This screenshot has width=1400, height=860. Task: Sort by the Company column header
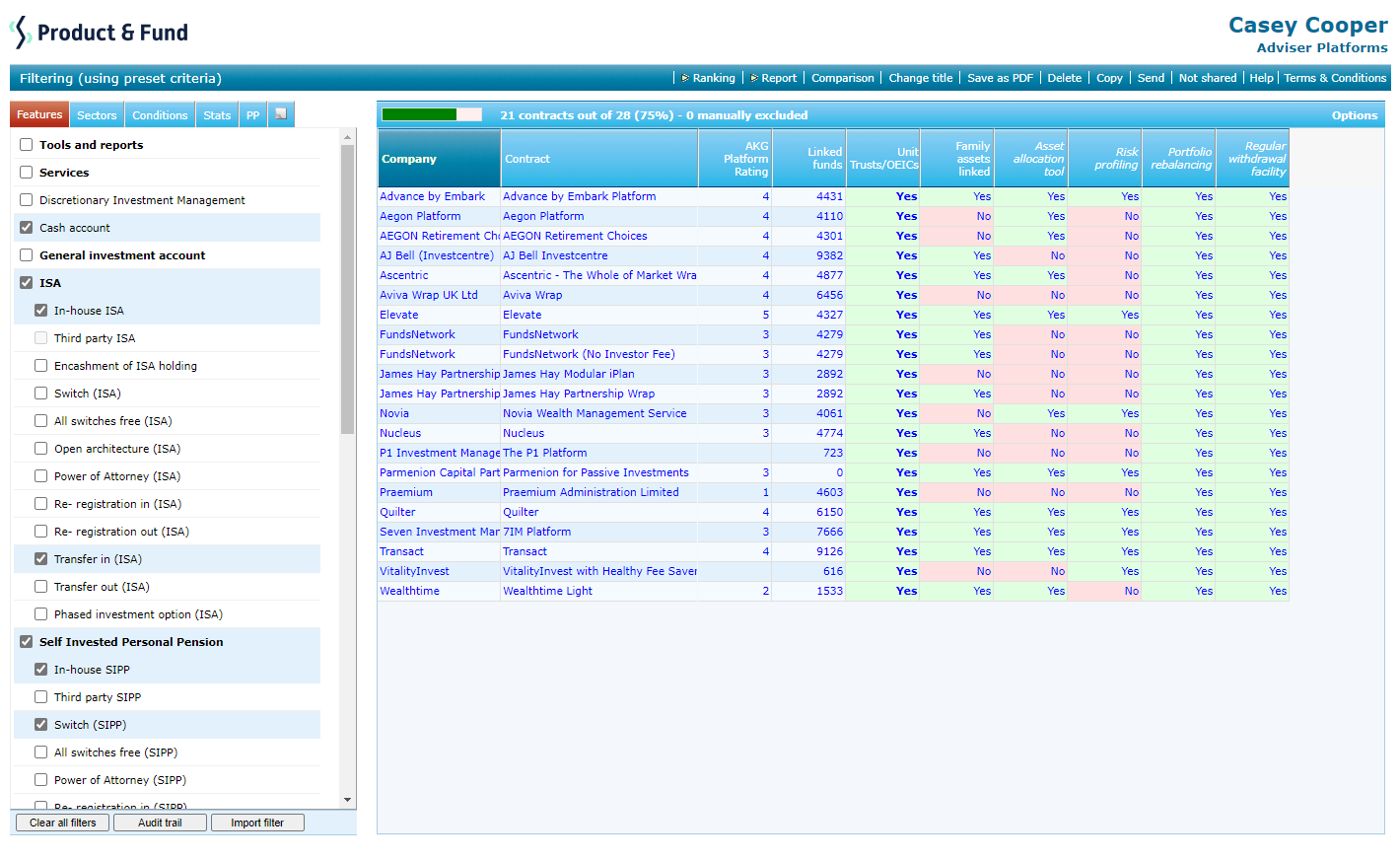pyautogui.click(x=439, y=159)
